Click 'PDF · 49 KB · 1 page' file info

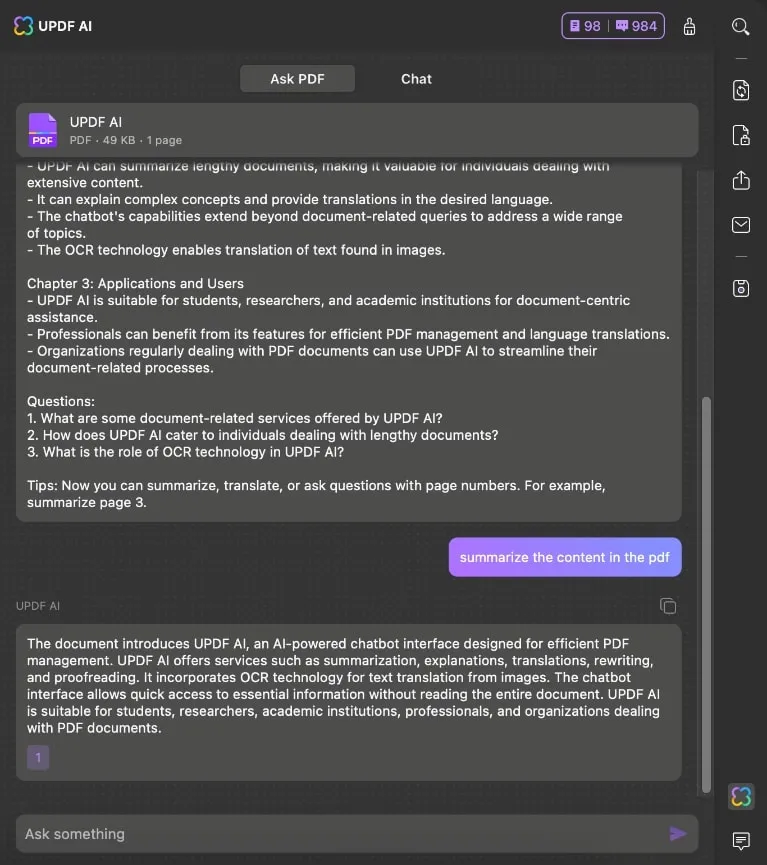[x=126, y=140]
